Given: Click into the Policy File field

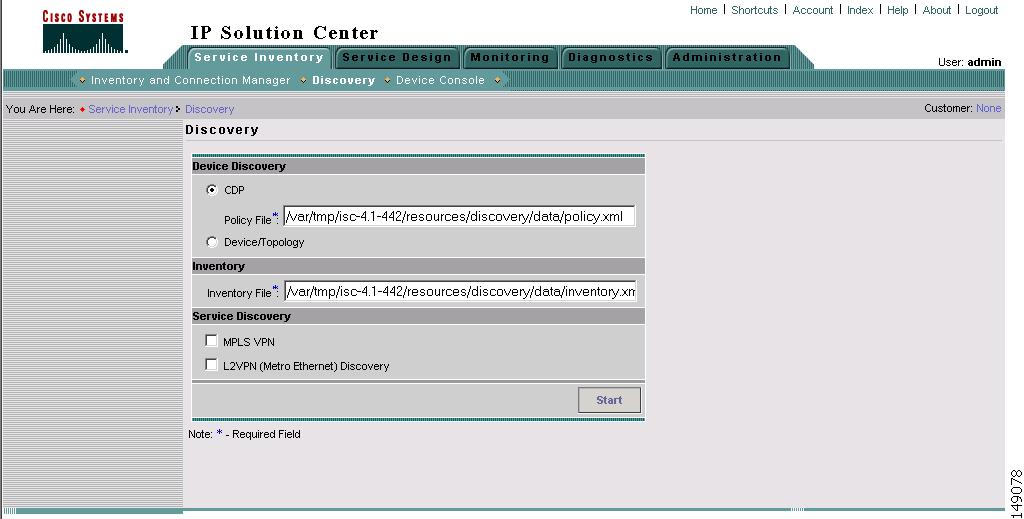Looking at the screenshot, I should (x=459, y=217).
